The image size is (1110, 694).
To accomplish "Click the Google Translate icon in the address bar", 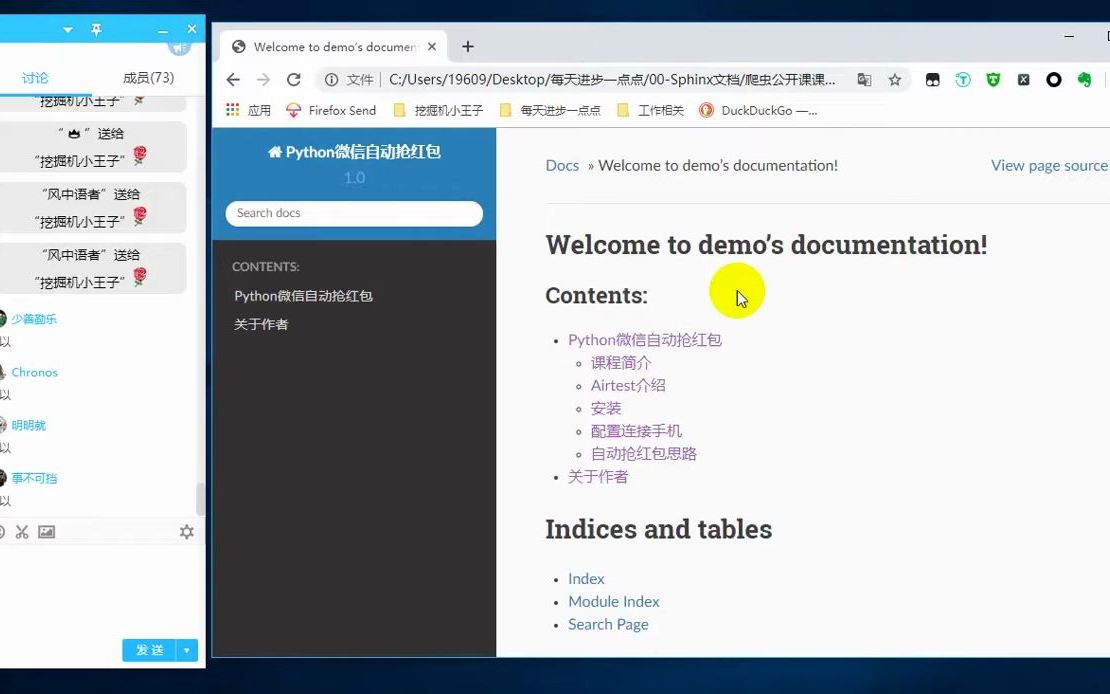I will click(864, 78).
